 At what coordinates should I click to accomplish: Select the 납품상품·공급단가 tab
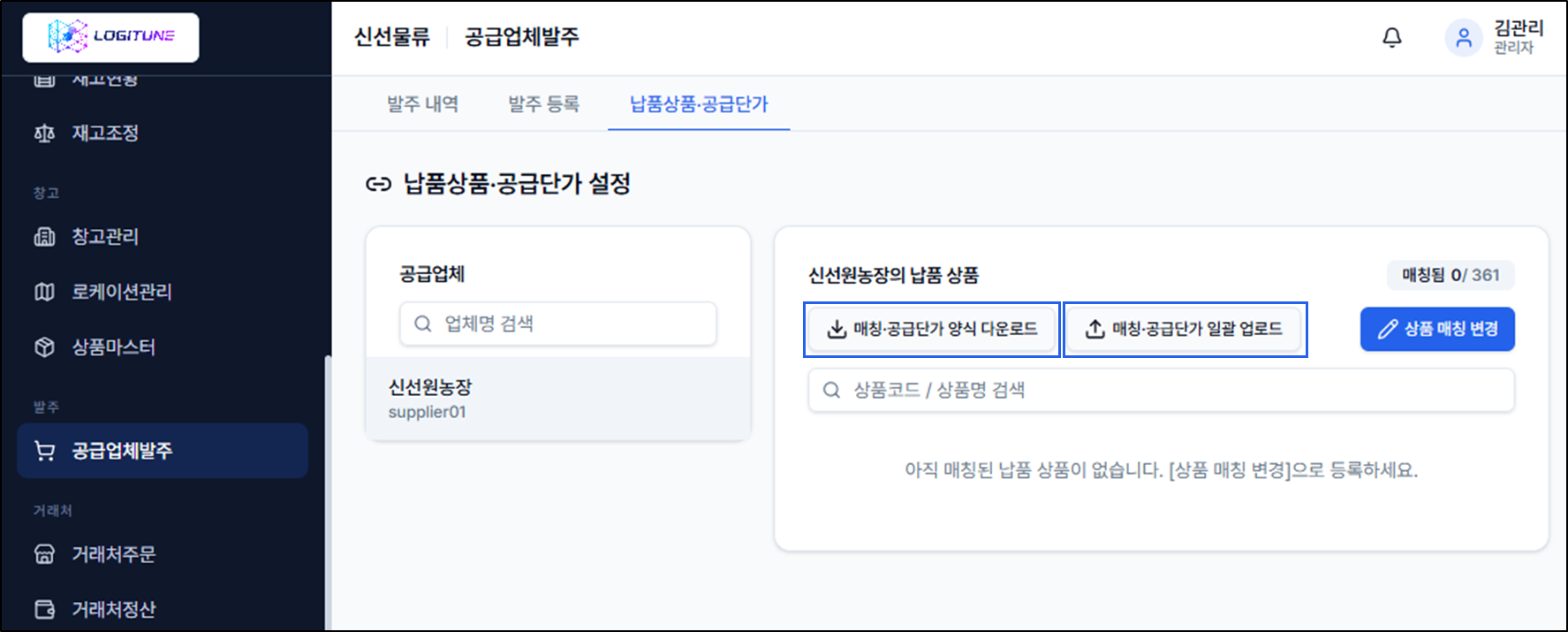[699, 104]
